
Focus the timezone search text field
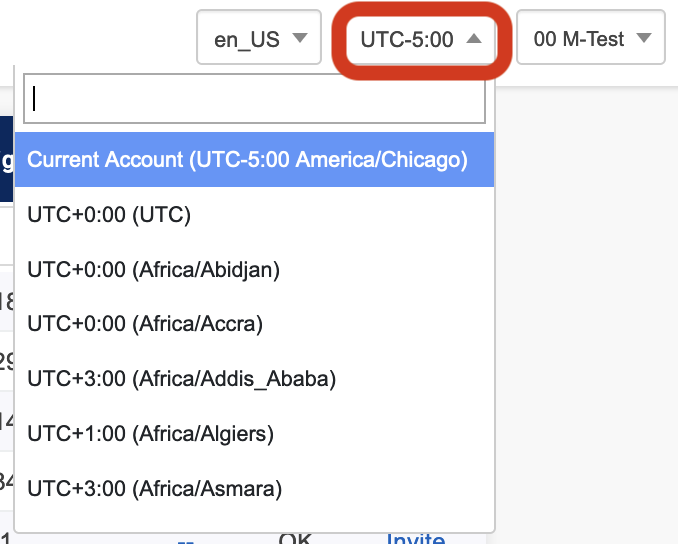254,98
